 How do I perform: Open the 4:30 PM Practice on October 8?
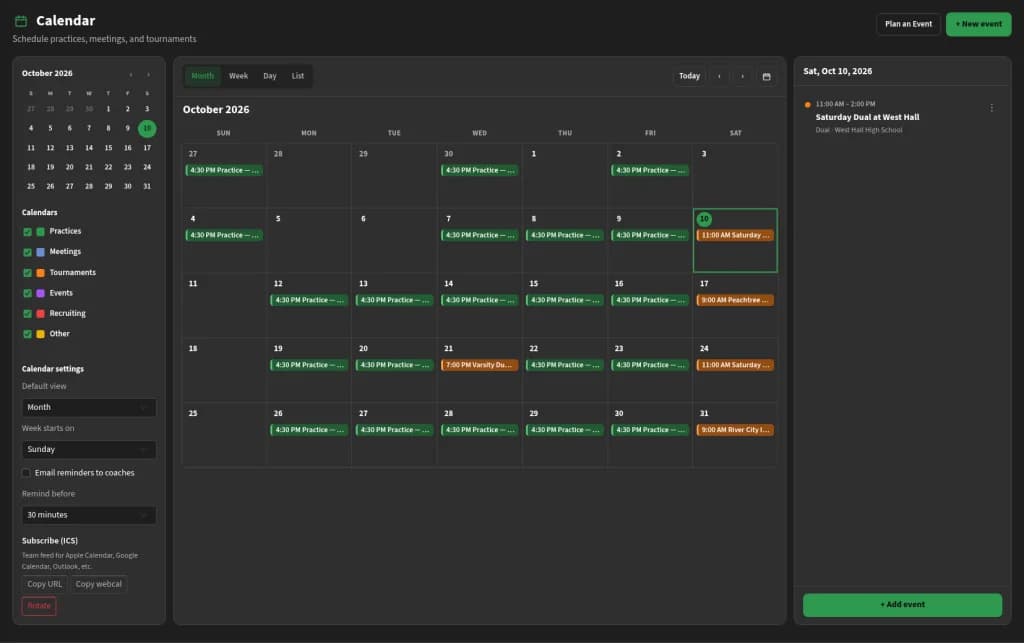564,235
